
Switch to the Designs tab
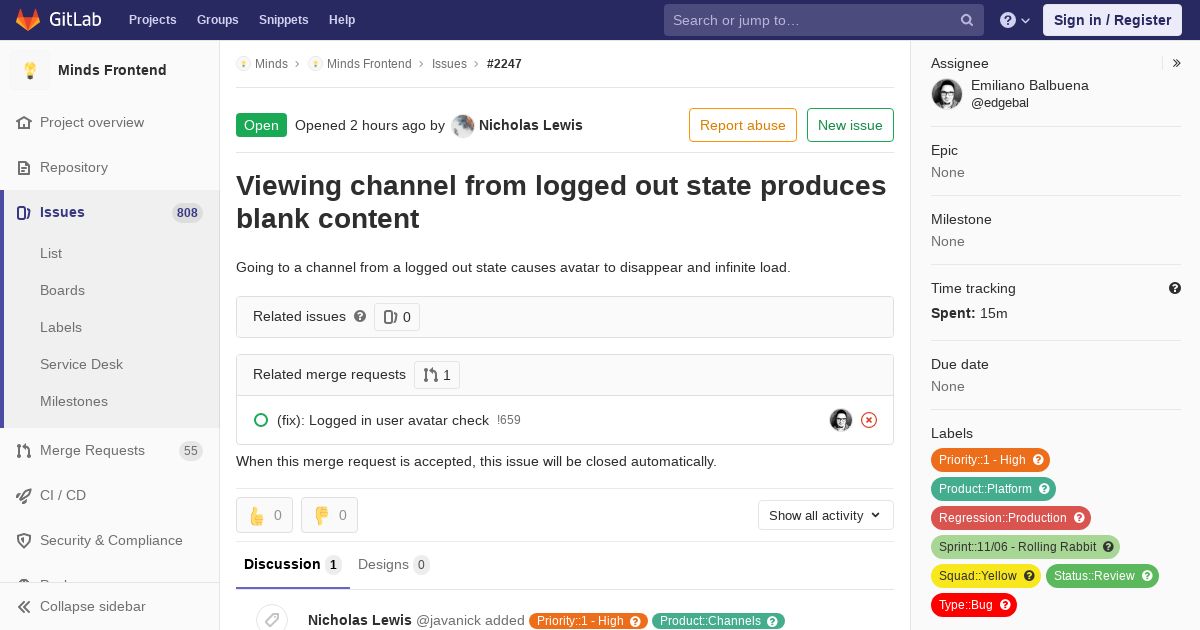(x=394, y=565)
